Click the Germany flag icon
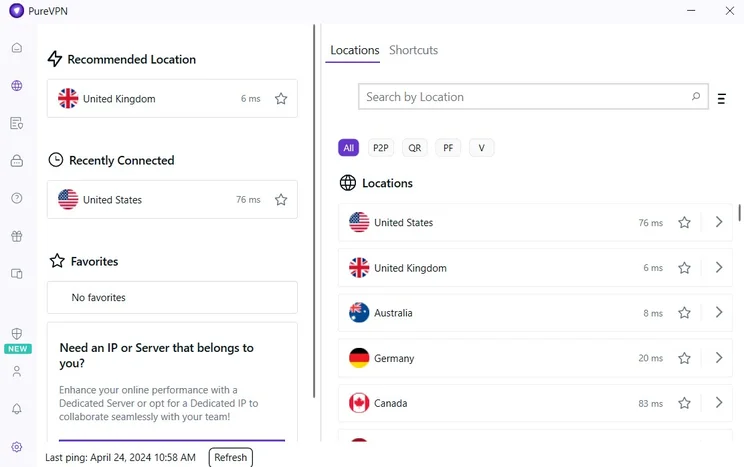Viewport: 744px width, 467px height. (x=359, y=358)
